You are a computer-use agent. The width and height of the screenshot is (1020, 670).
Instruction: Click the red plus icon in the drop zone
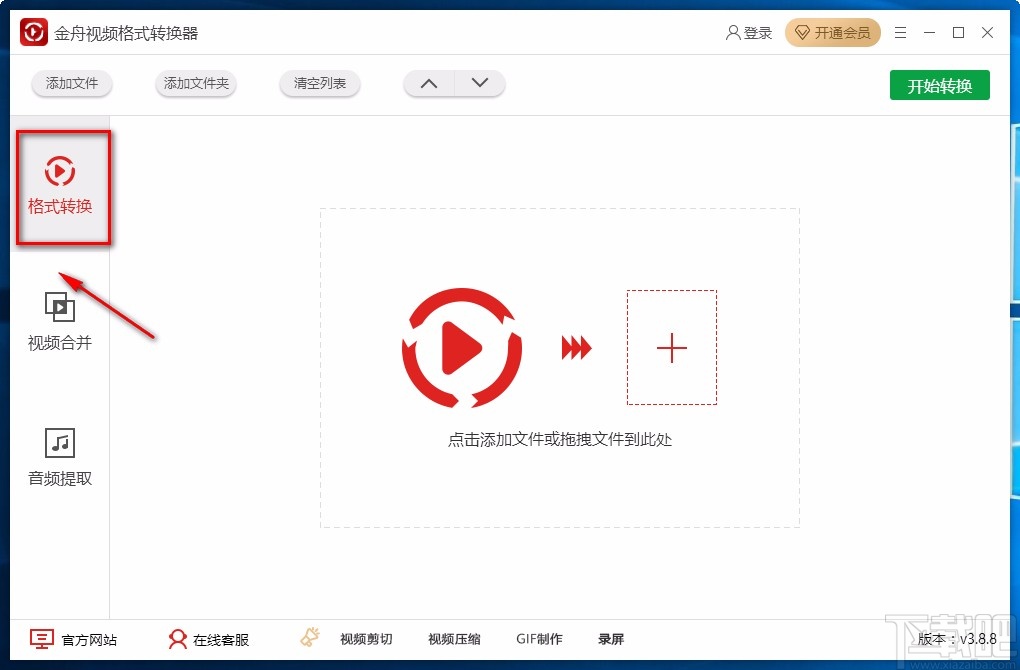(671, 348)
